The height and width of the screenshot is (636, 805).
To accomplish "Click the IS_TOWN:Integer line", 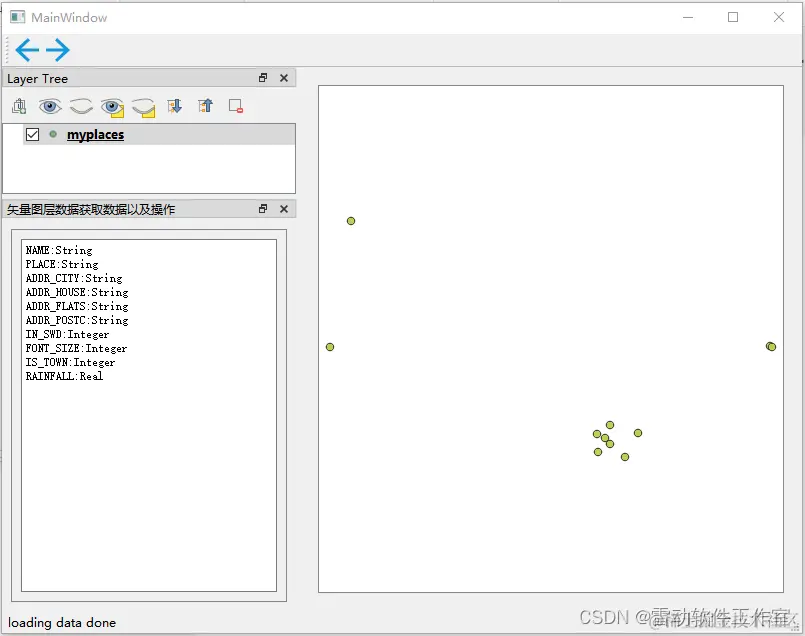I will coord(70,362).
